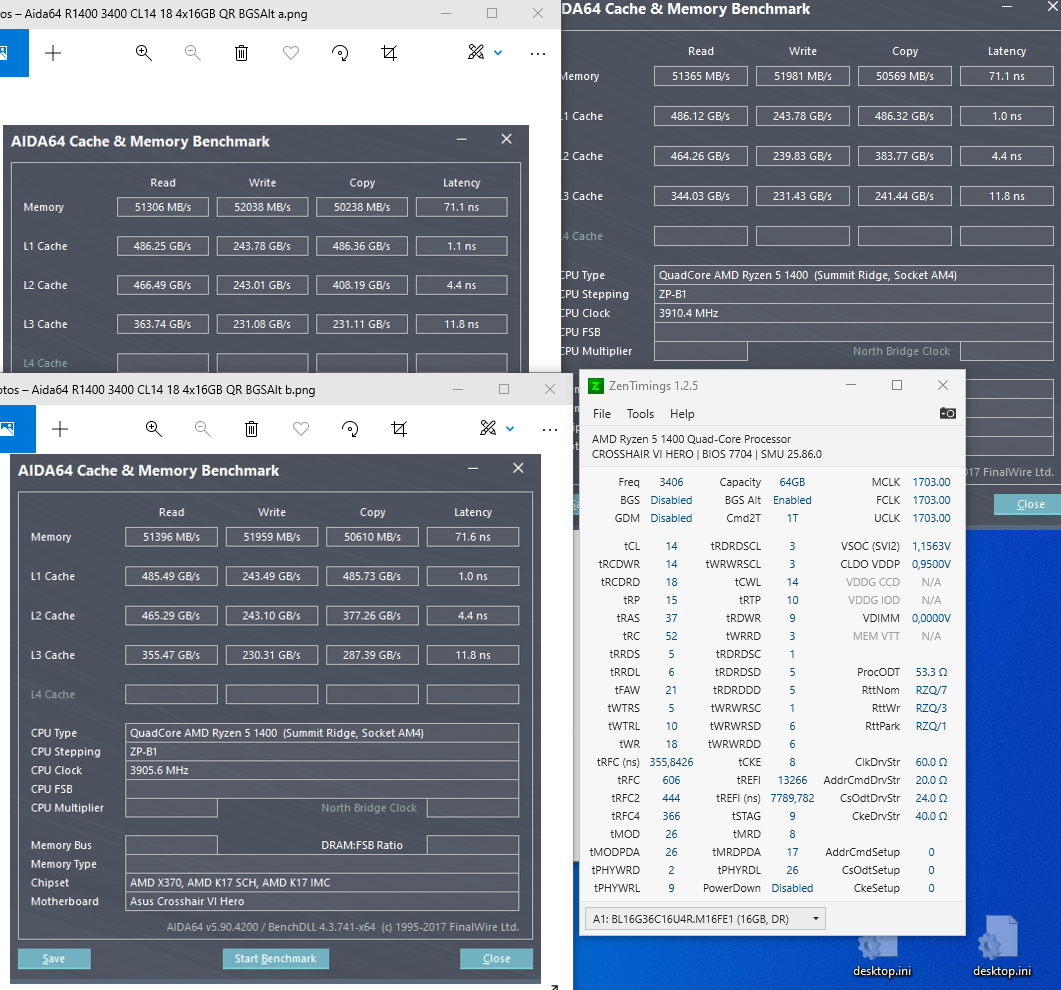Click Save button in bottom AIDA64 image
Screen dimensions: 1061x990
54,958
